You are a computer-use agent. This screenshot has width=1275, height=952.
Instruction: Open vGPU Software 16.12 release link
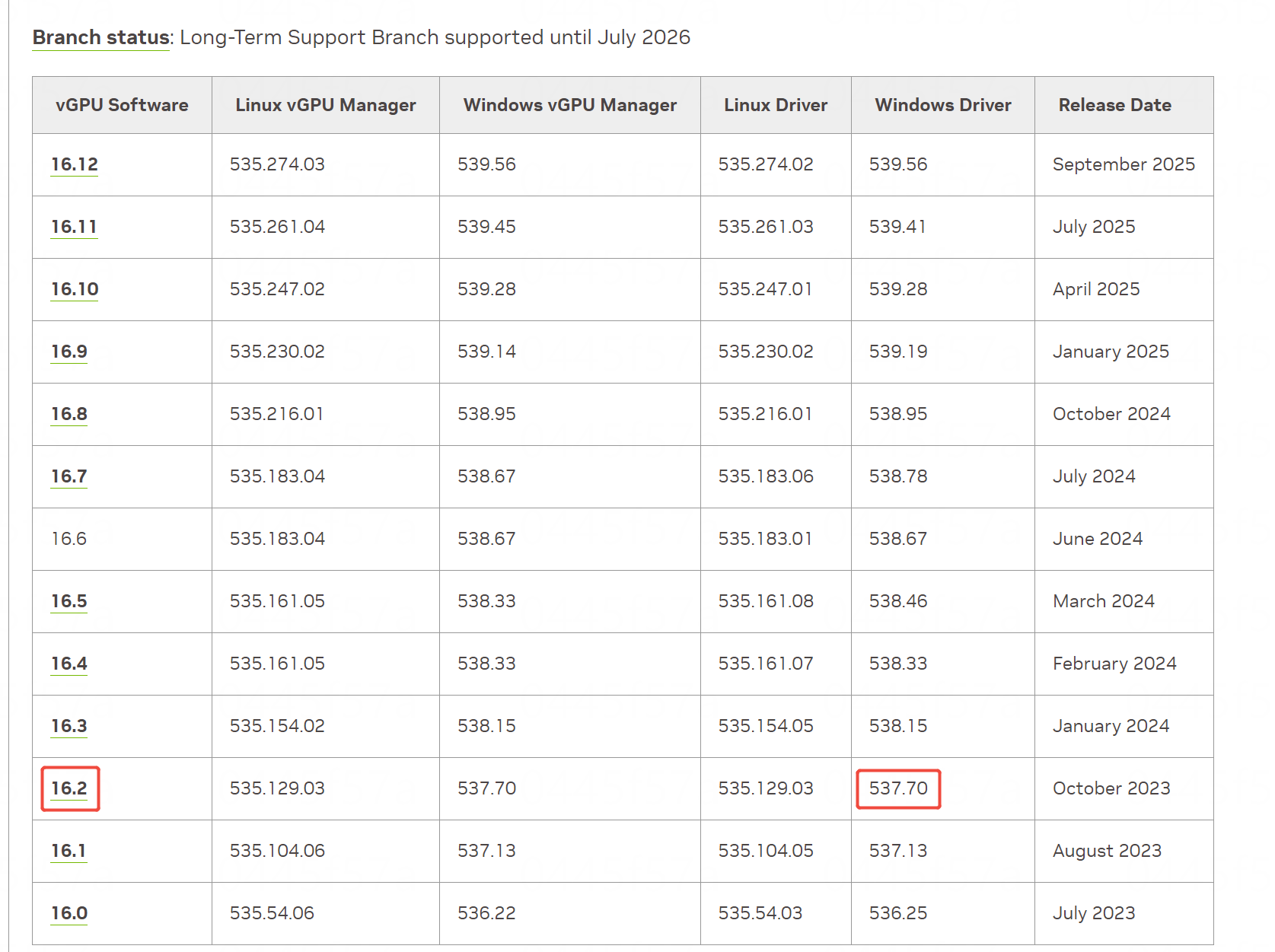pos(75,164)
